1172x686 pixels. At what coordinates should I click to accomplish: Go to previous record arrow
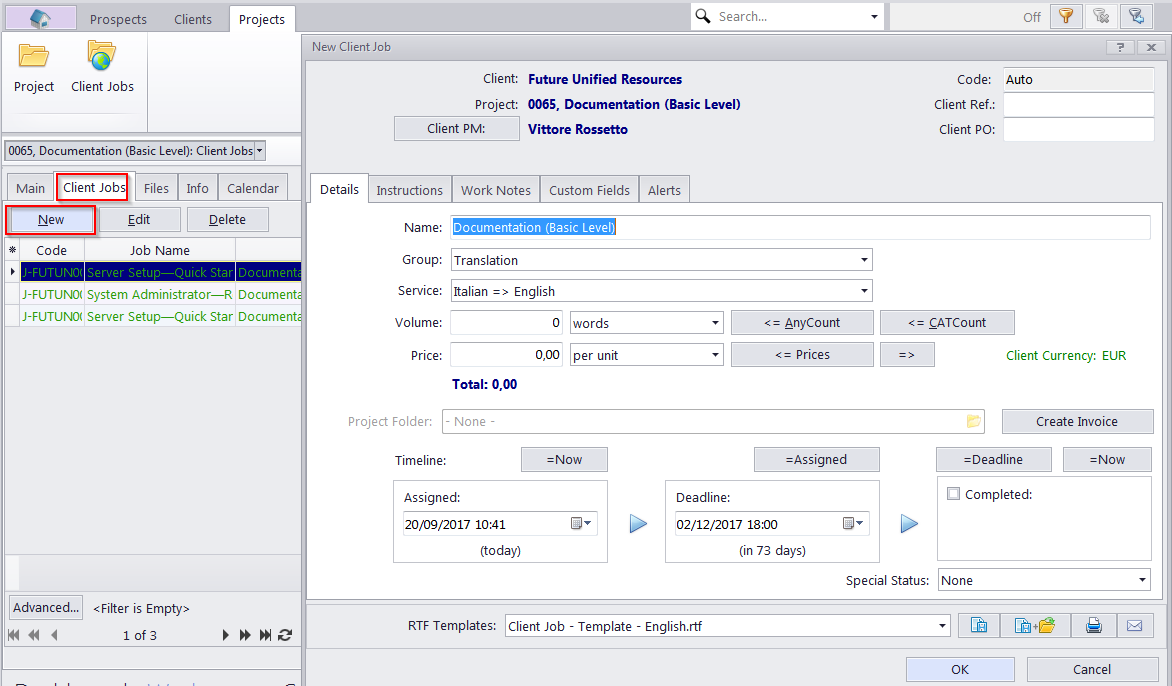55,635
